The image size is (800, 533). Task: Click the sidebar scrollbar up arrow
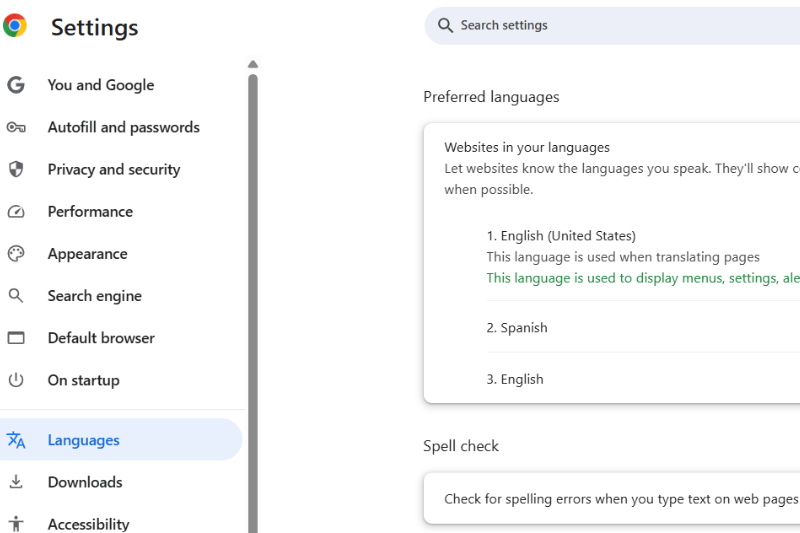coord(253,64)
